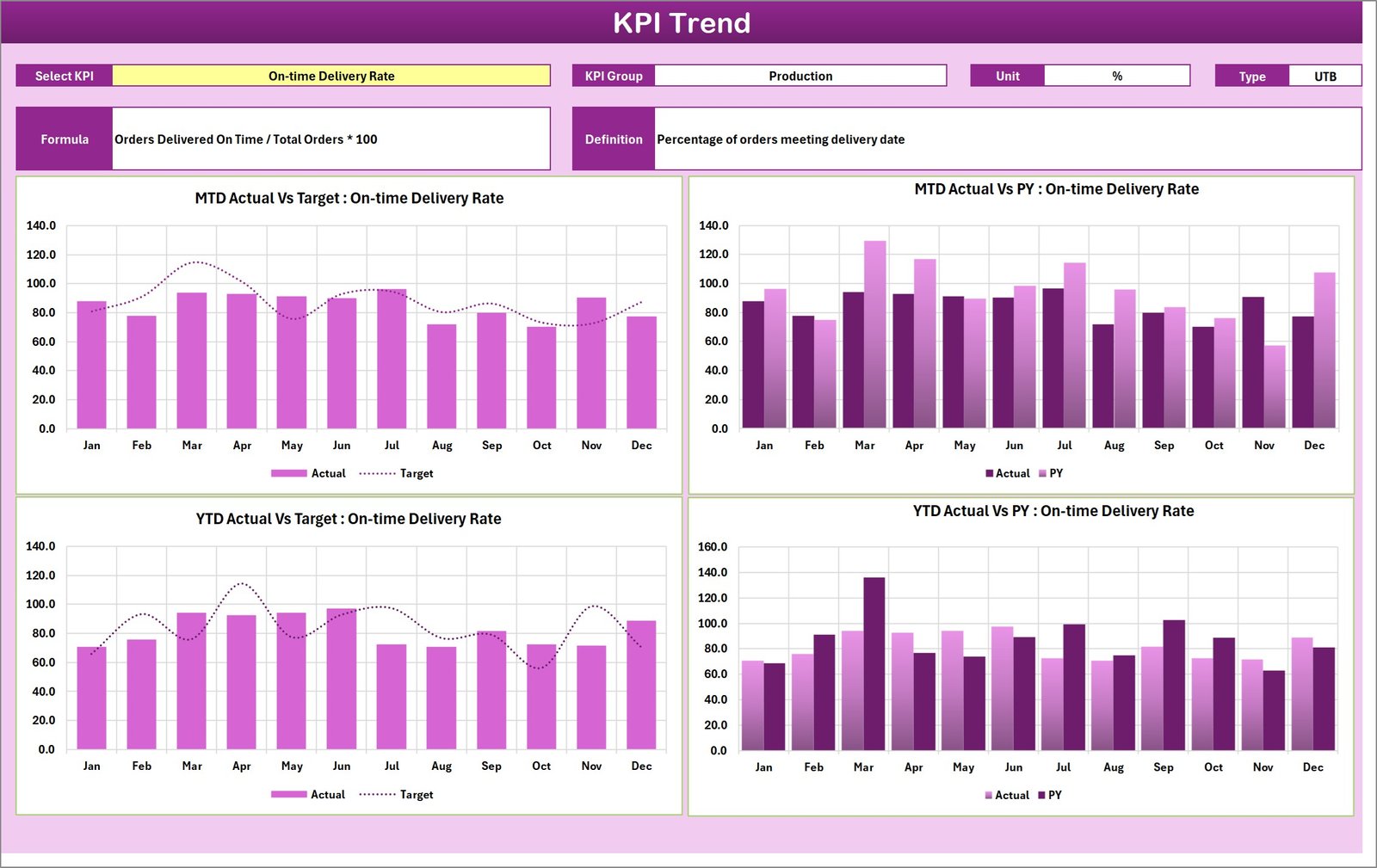Click the July bar in YTD Target chart
Screen dimensions: 1377x868
[x=392, y=697]
